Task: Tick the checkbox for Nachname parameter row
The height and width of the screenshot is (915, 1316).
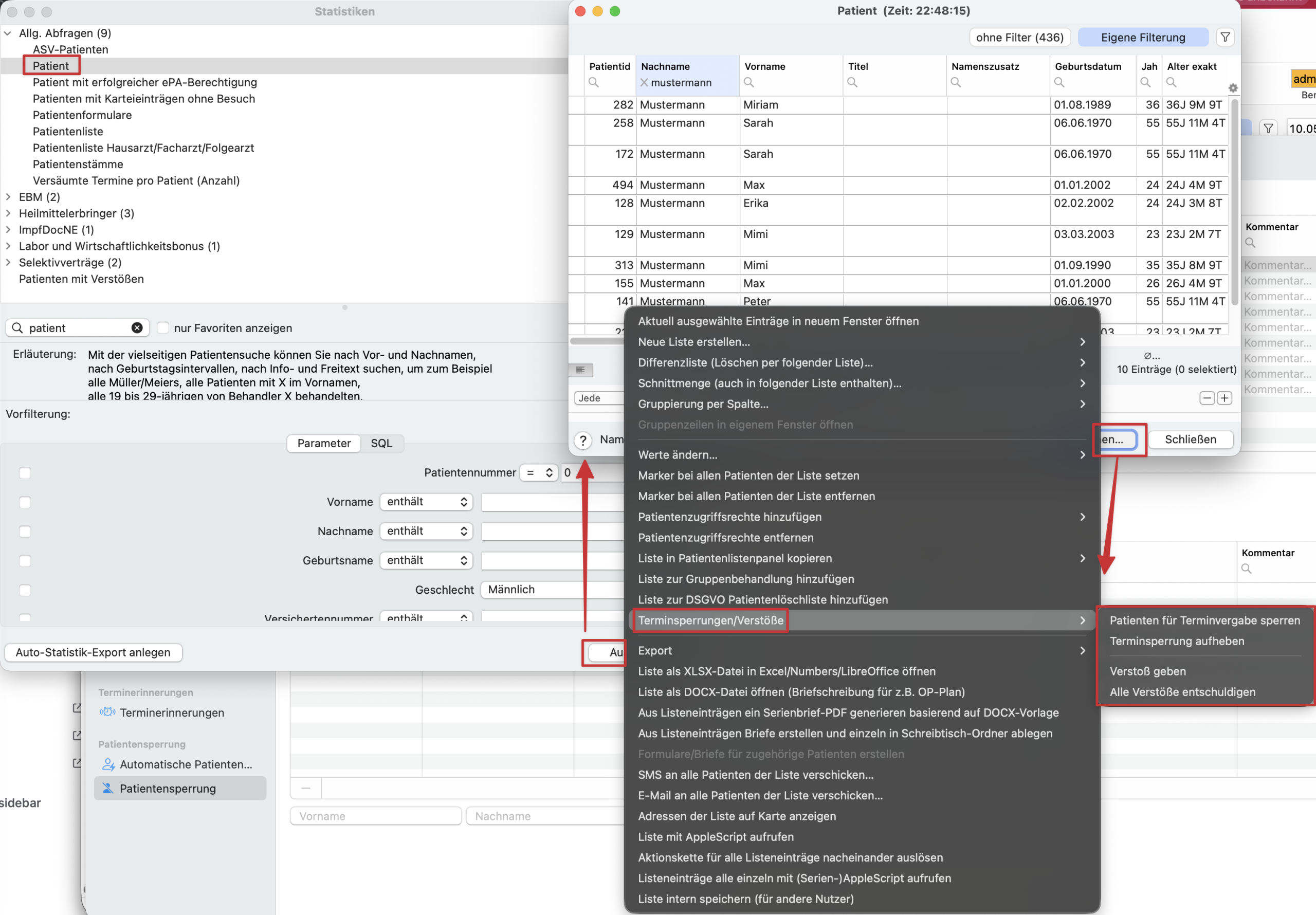Action: click(25, 532)
